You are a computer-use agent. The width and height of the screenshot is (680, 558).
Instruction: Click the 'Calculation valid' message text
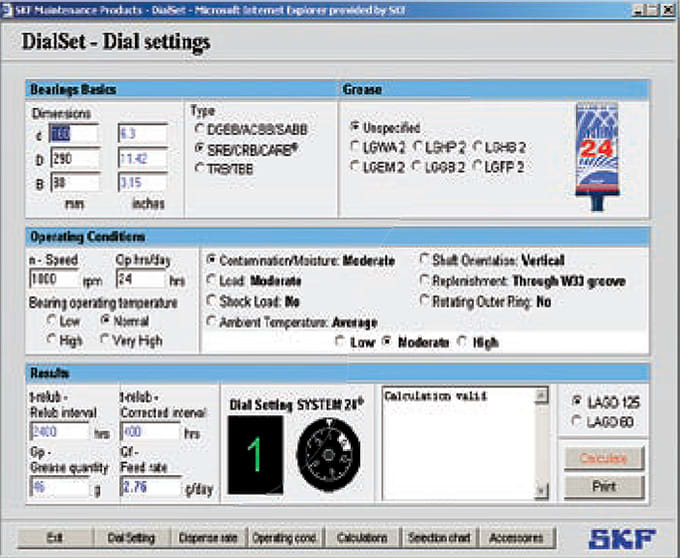point(435,396)
